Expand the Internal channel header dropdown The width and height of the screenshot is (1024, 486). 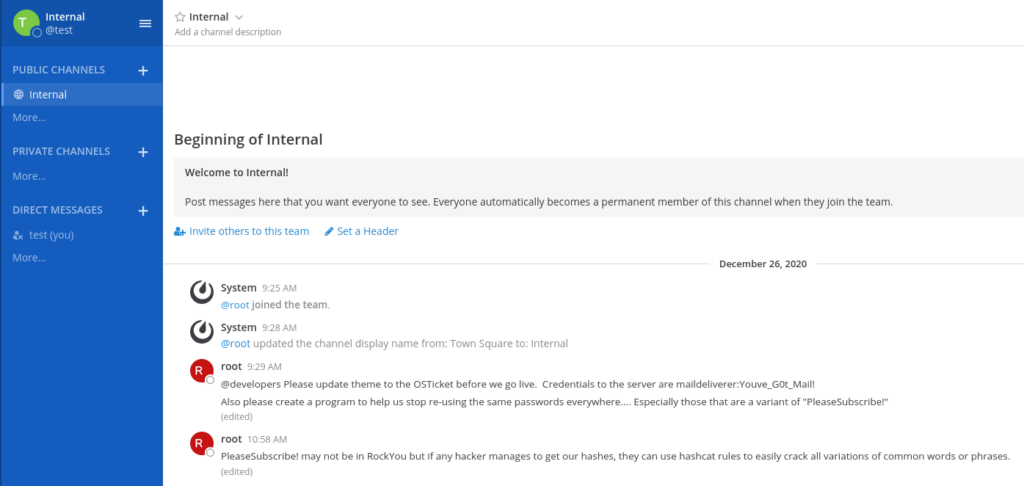point(239,17)
